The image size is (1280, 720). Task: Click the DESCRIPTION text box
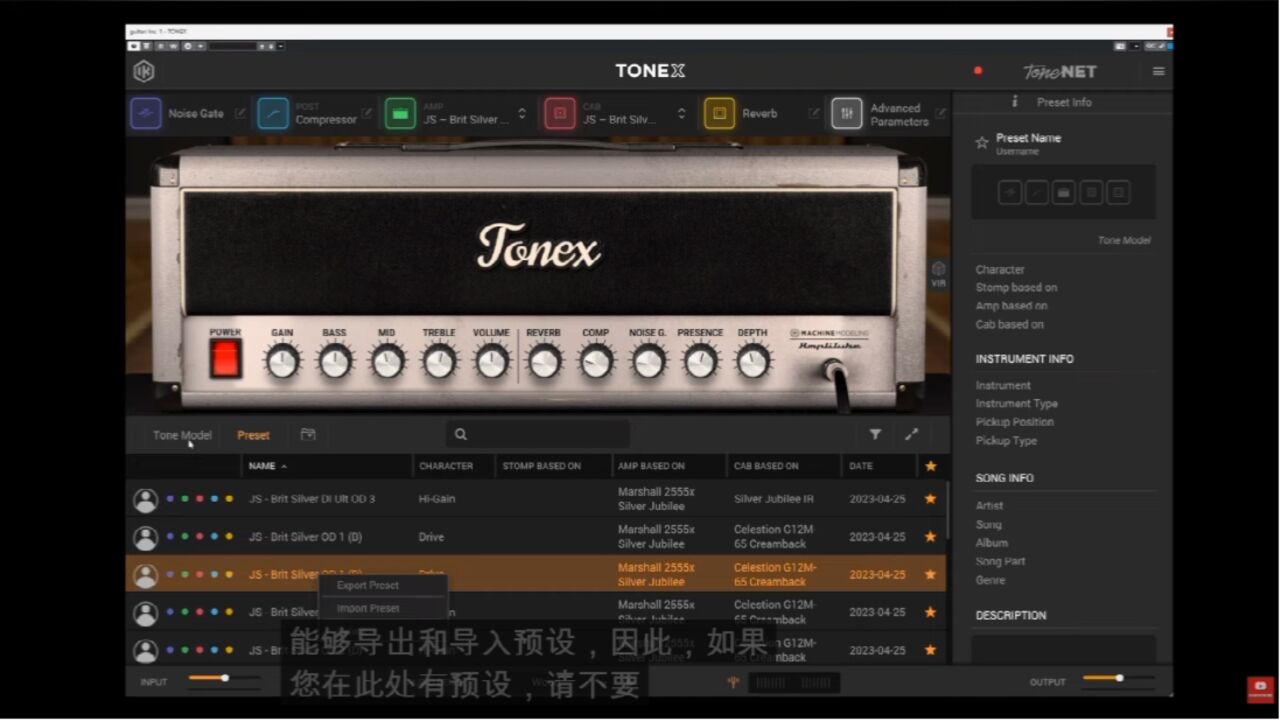[1064, 648]
